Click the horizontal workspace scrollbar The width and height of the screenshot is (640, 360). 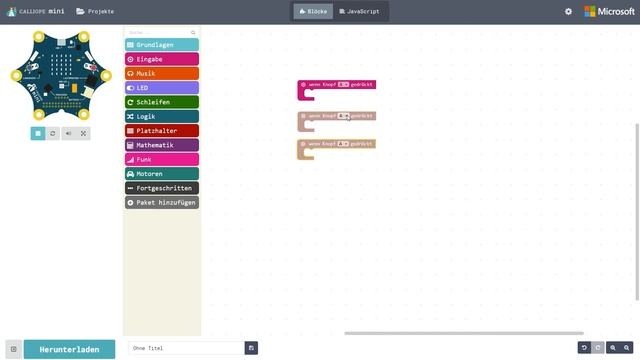(x=464, y=333)
